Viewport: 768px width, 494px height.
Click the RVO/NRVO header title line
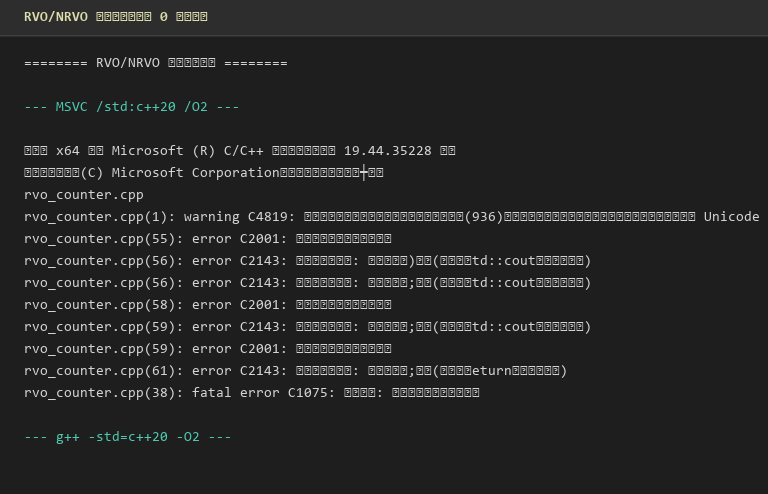tap(116, 17)
